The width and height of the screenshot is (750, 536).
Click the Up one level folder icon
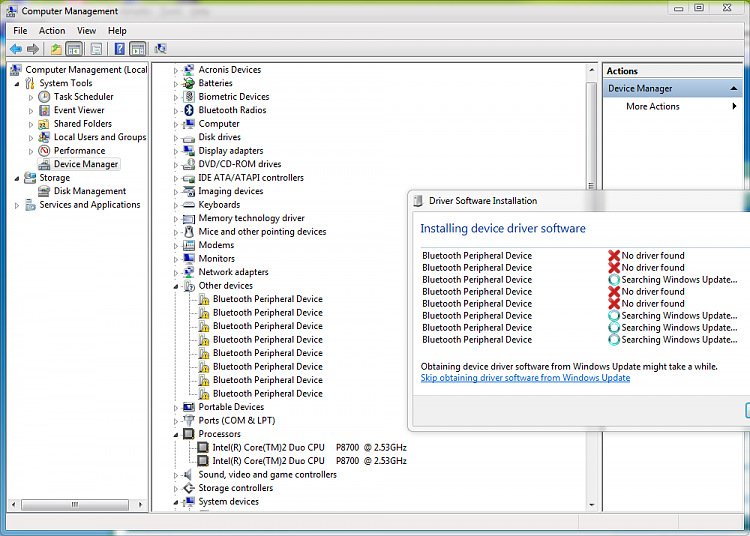[x=56, y=49]
